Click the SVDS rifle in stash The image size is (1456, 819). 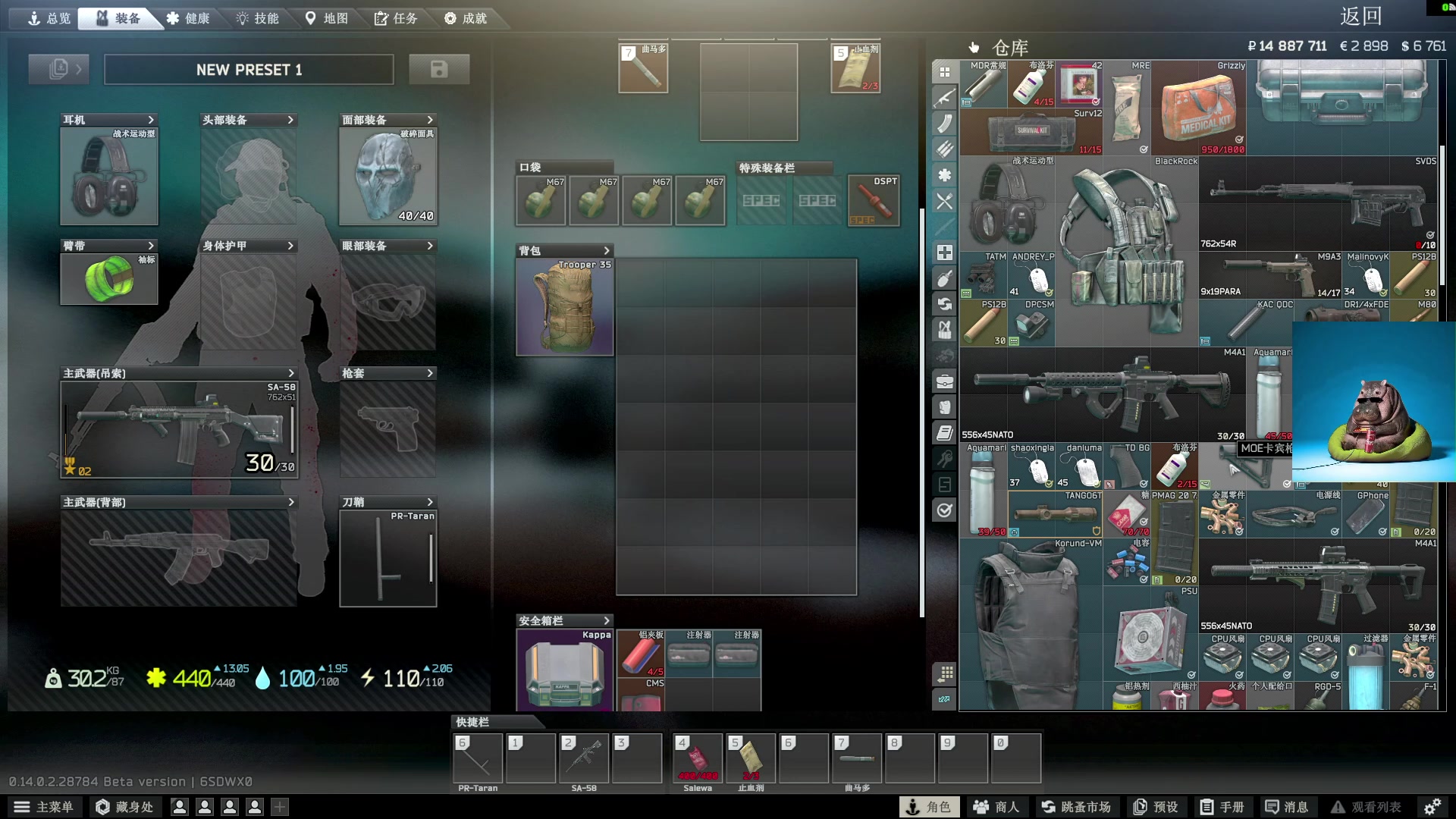(x=1318, y=203)
